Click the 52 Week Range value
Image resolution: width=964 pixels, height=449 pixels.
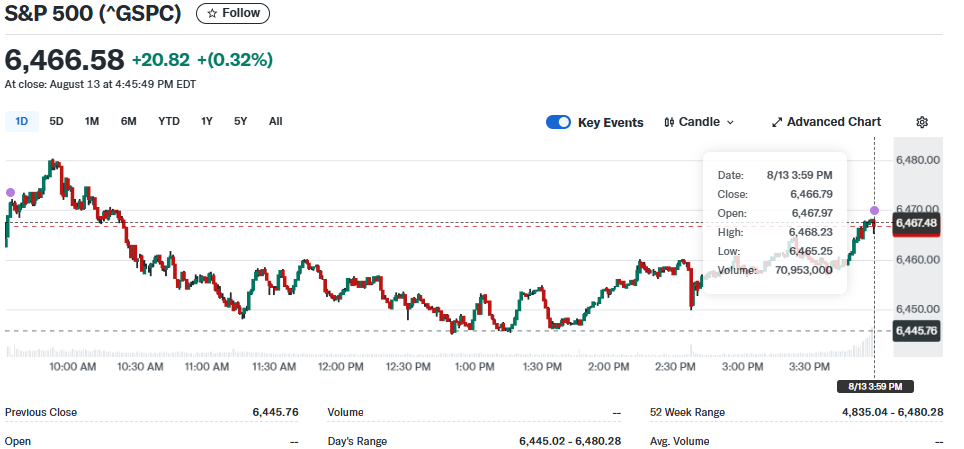[x=892, y=412]
